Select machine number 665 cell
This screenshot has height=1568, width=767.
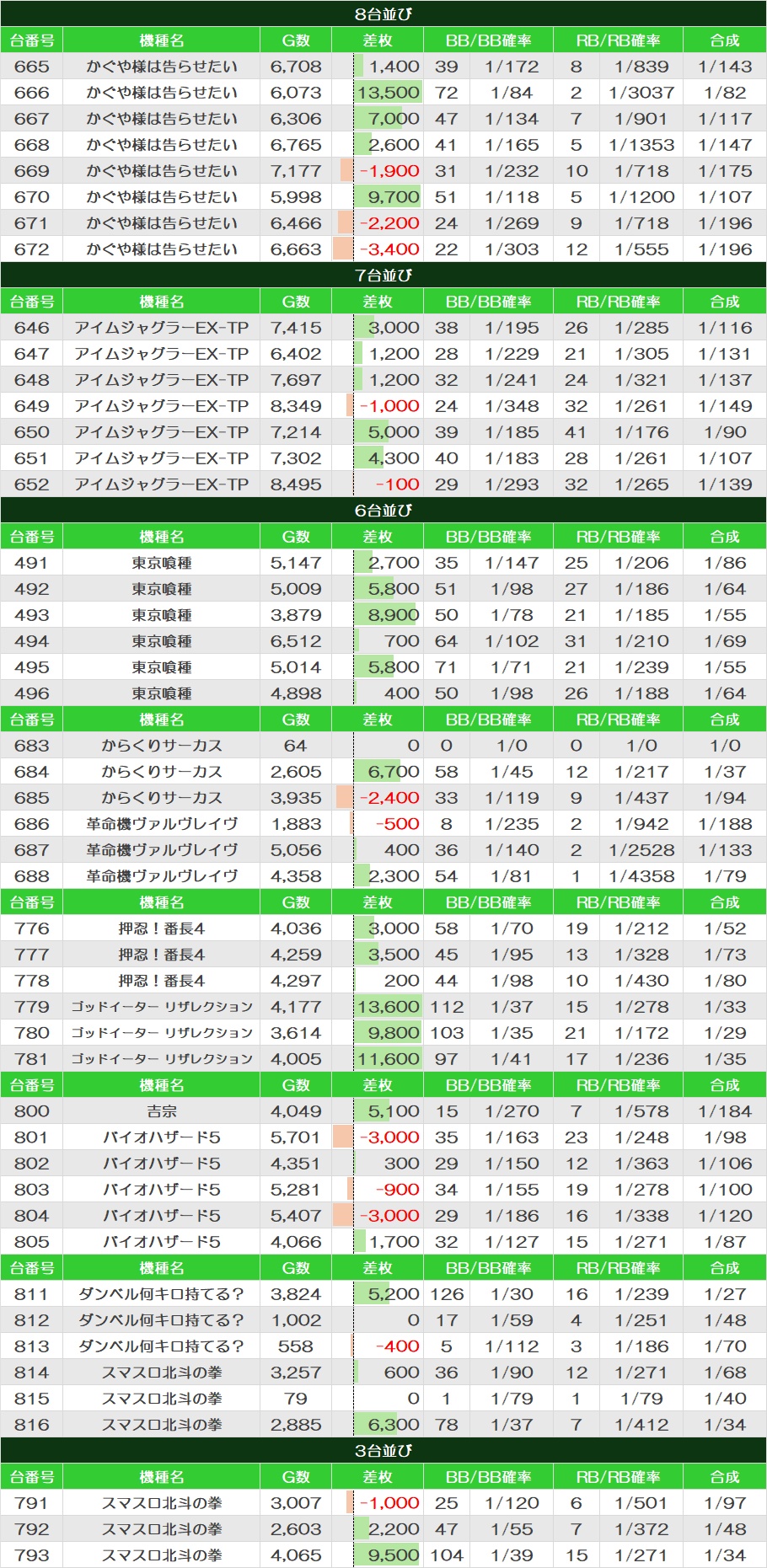(32, 67)
